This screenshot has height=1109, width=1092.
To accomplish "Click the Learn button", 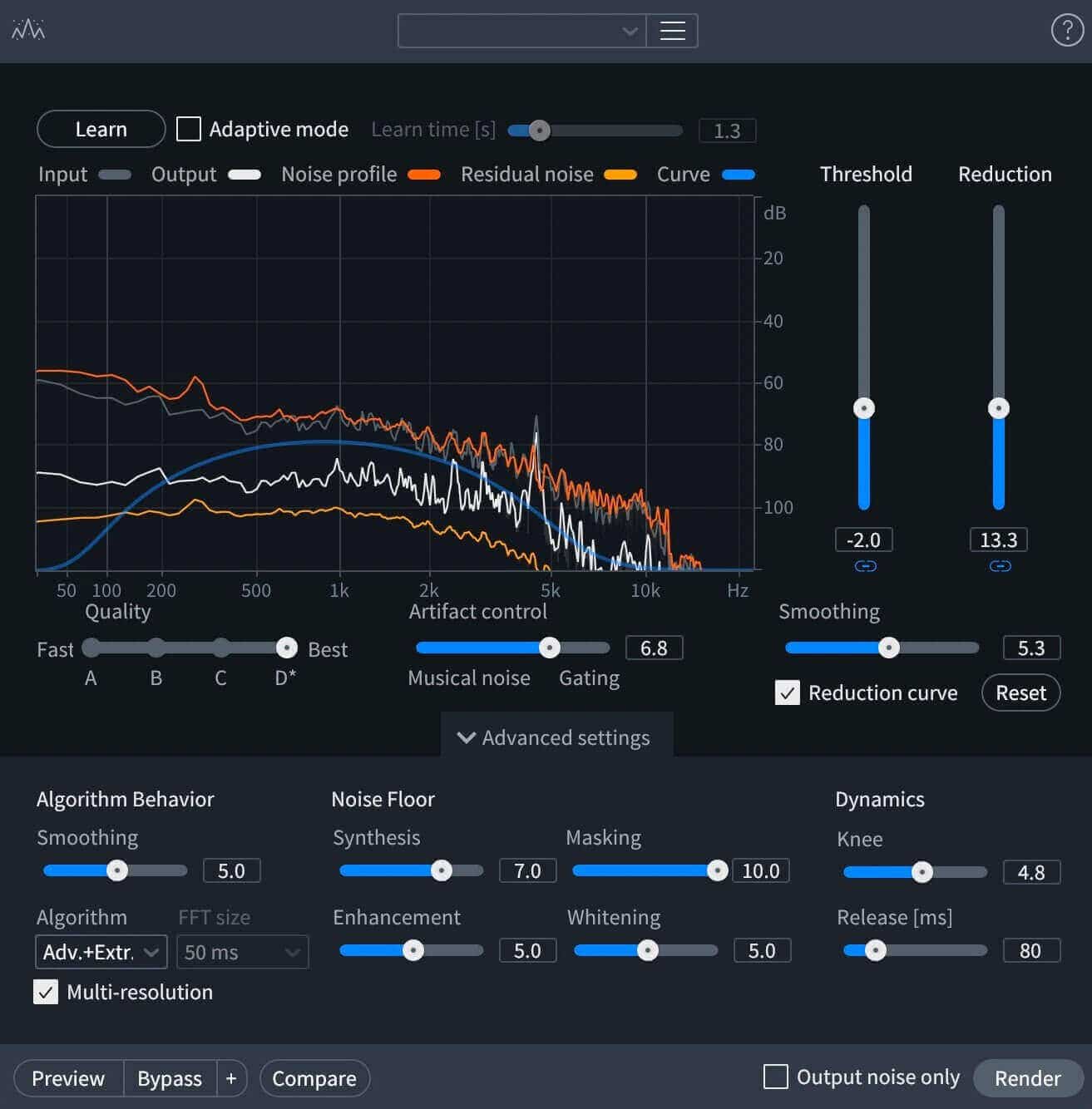I will [x=101, y=129].
